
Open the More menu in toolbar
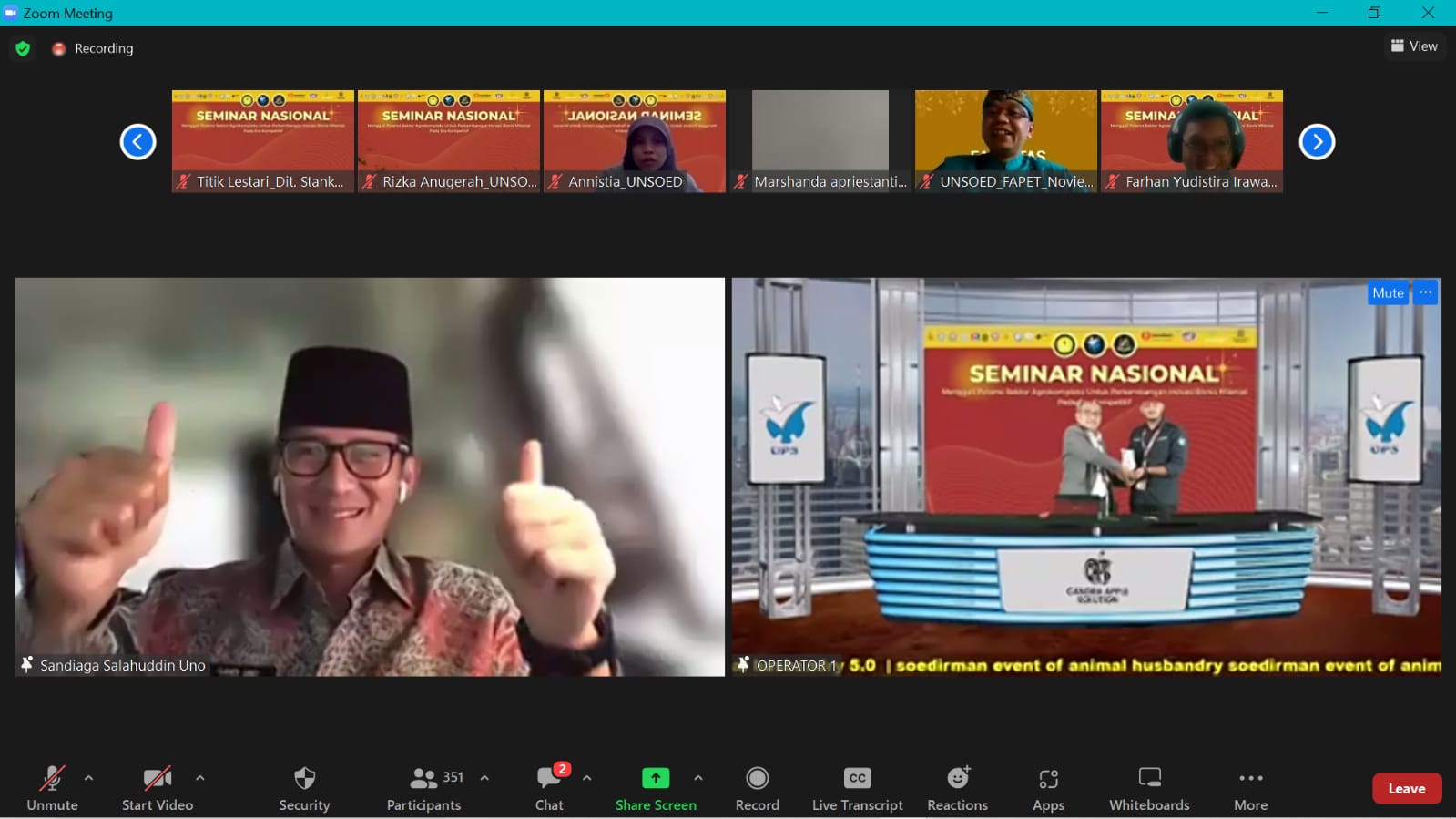[x=1250, y=788]
